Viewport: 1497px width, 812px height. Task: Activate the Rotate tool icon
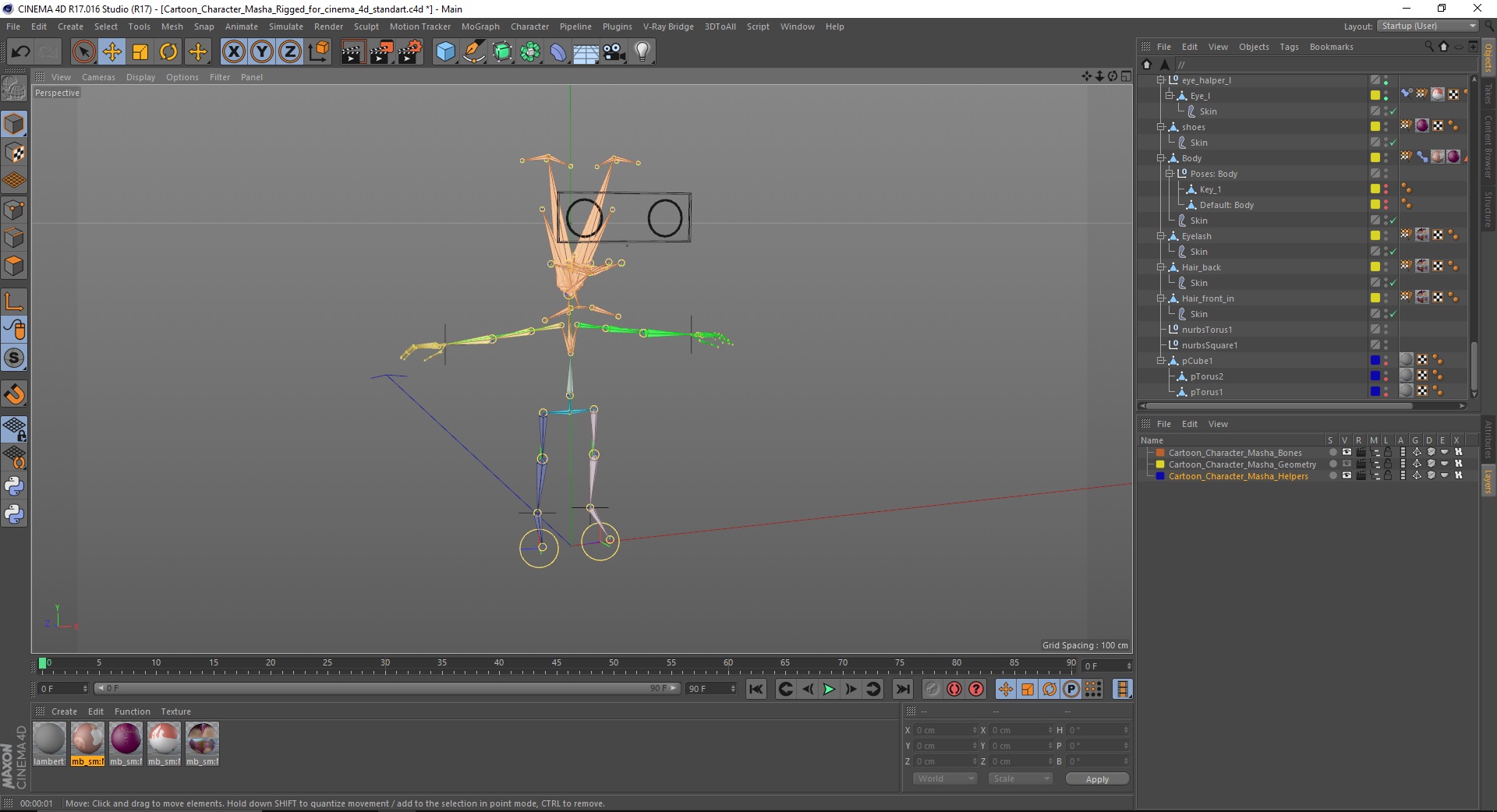(x=168, y=52)
